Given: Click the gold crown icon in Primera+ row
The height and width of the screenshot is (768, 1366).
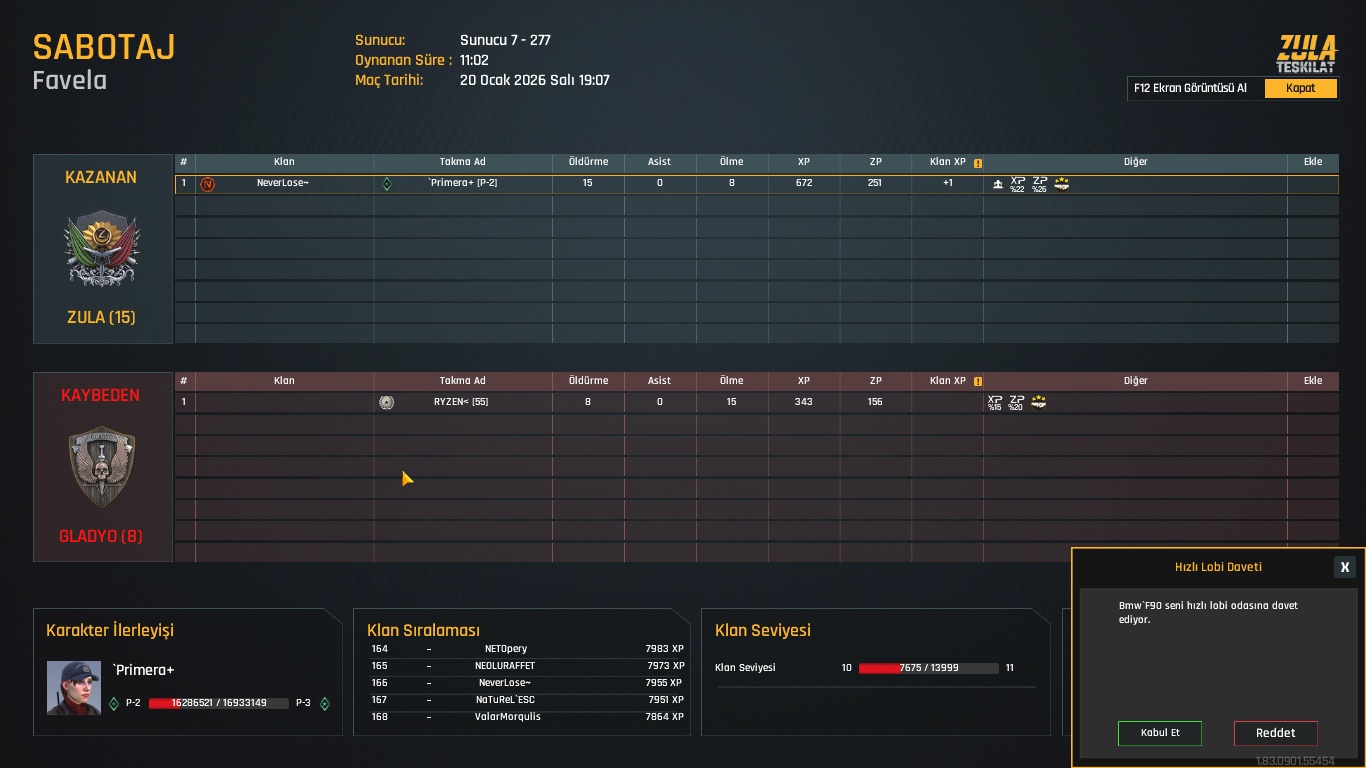Looking at the screenshot, I should pyautogui.click(x=1062, y=183).
